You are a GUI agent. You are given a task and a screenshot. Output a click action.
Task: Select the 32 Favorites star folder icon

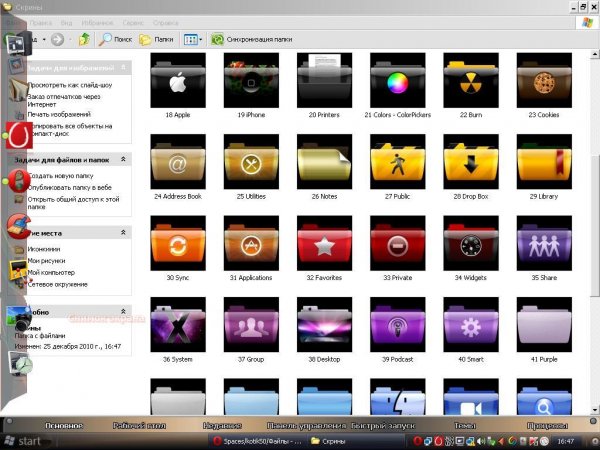tap(324, 243)
